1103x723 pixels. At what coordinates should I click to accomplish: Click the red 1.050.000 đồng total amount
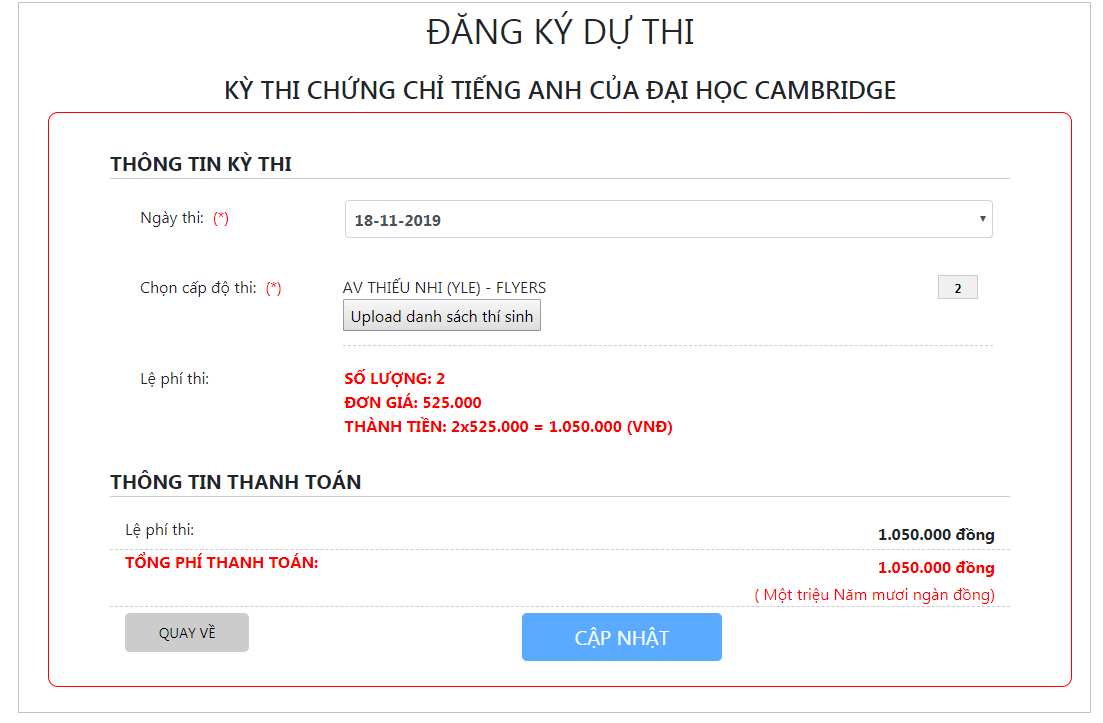pos(936,568)
